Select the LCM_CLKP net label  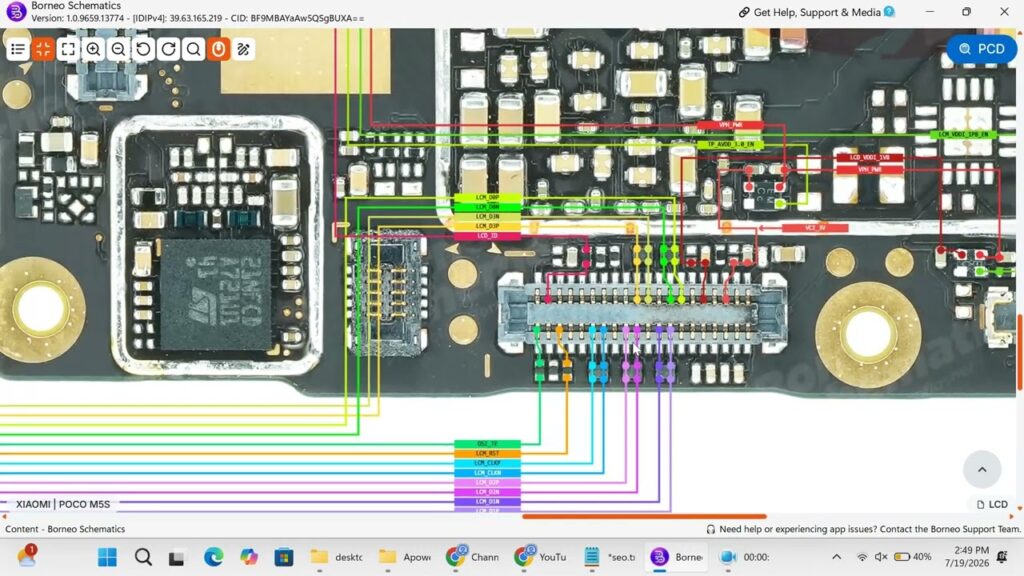(487, 463)
